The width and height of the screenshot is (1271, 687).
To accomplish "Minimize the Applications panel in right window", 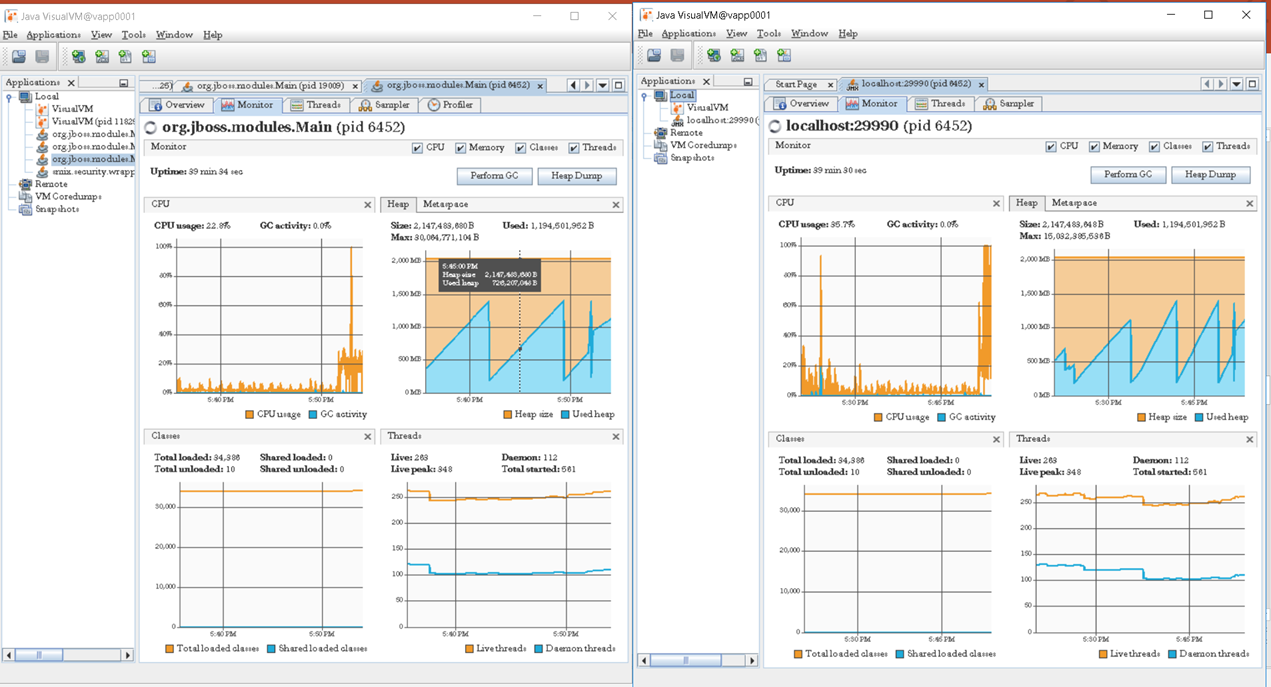I will pyautogui.click(x=747, y=82).
